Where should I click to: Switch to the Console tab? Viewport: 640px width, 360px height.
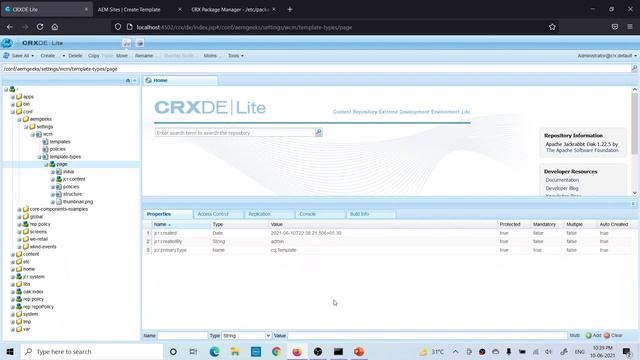(x=319, y=214)
